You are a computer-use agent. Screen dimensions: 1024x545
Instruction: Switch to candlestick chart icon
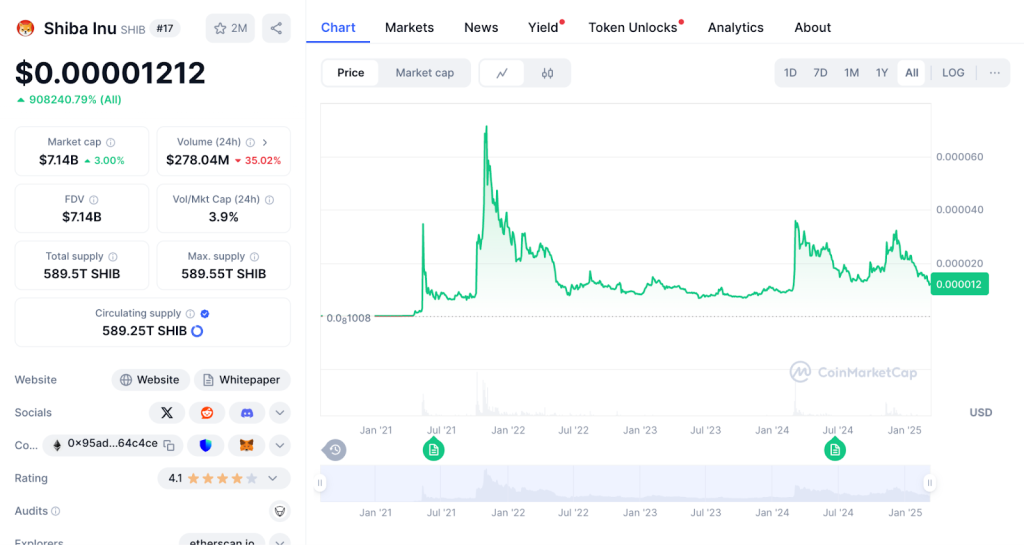click(x=547, y=73)
